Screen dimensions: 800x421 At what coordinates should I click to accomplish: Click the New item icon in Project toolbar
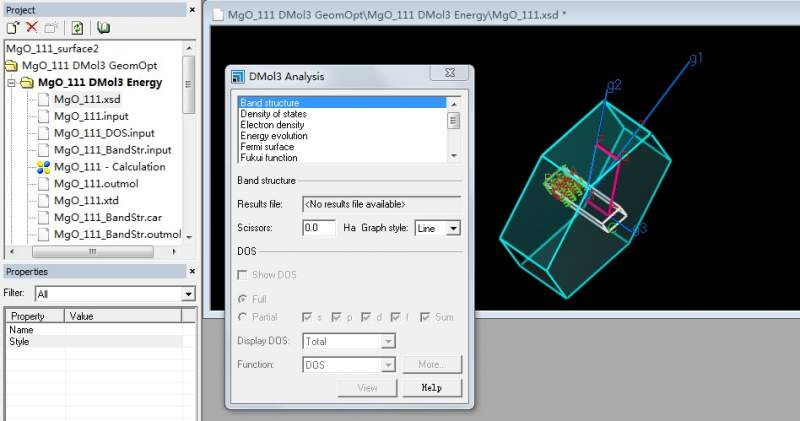coord(13,28)
